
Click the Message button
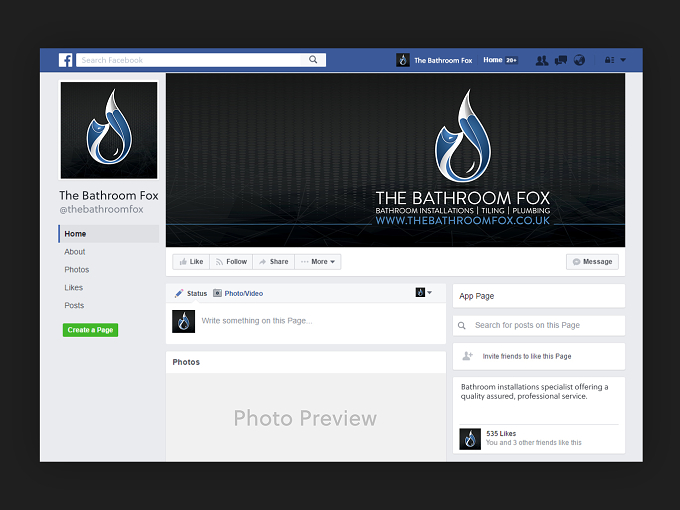pyautogui.click(x=592, y=262)
